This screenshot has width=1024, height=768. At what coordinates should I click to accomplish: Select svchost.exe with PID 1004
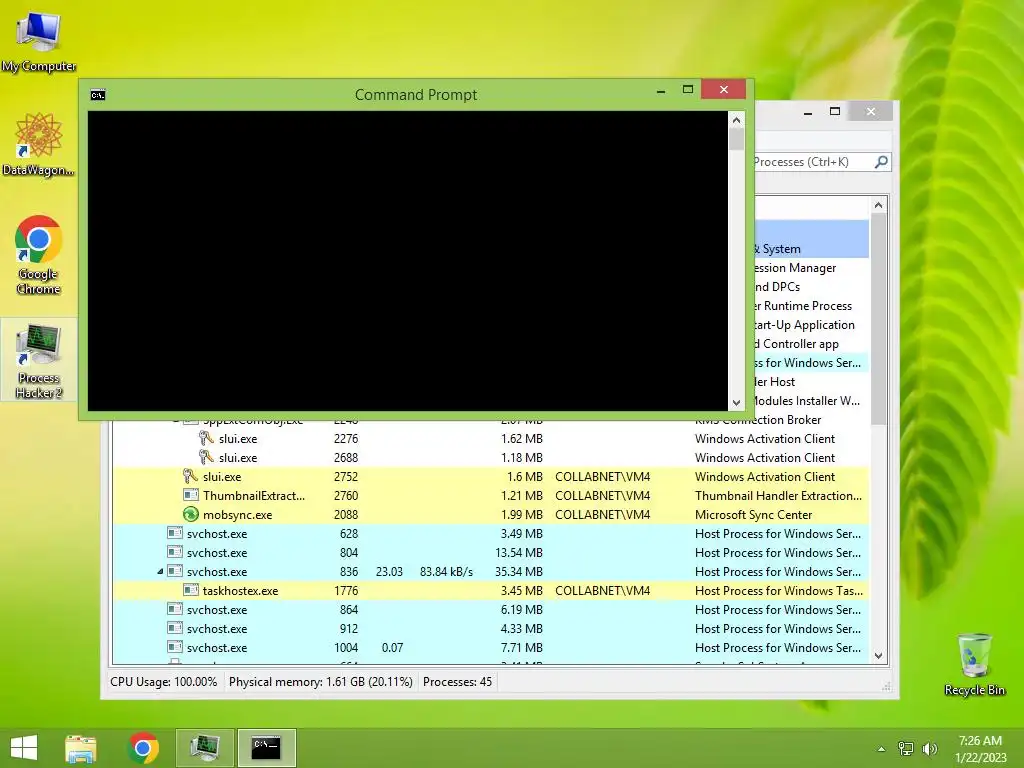490,647
